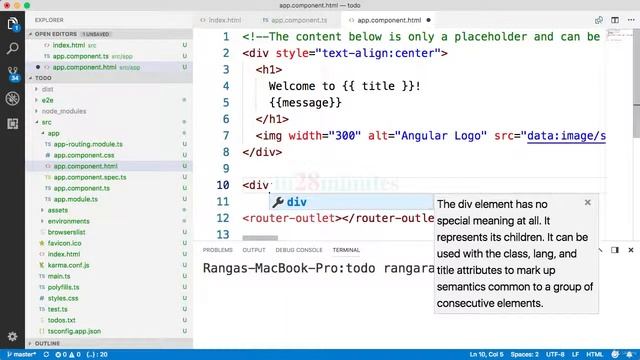Open the Terminal panel tab

[346, 250]
